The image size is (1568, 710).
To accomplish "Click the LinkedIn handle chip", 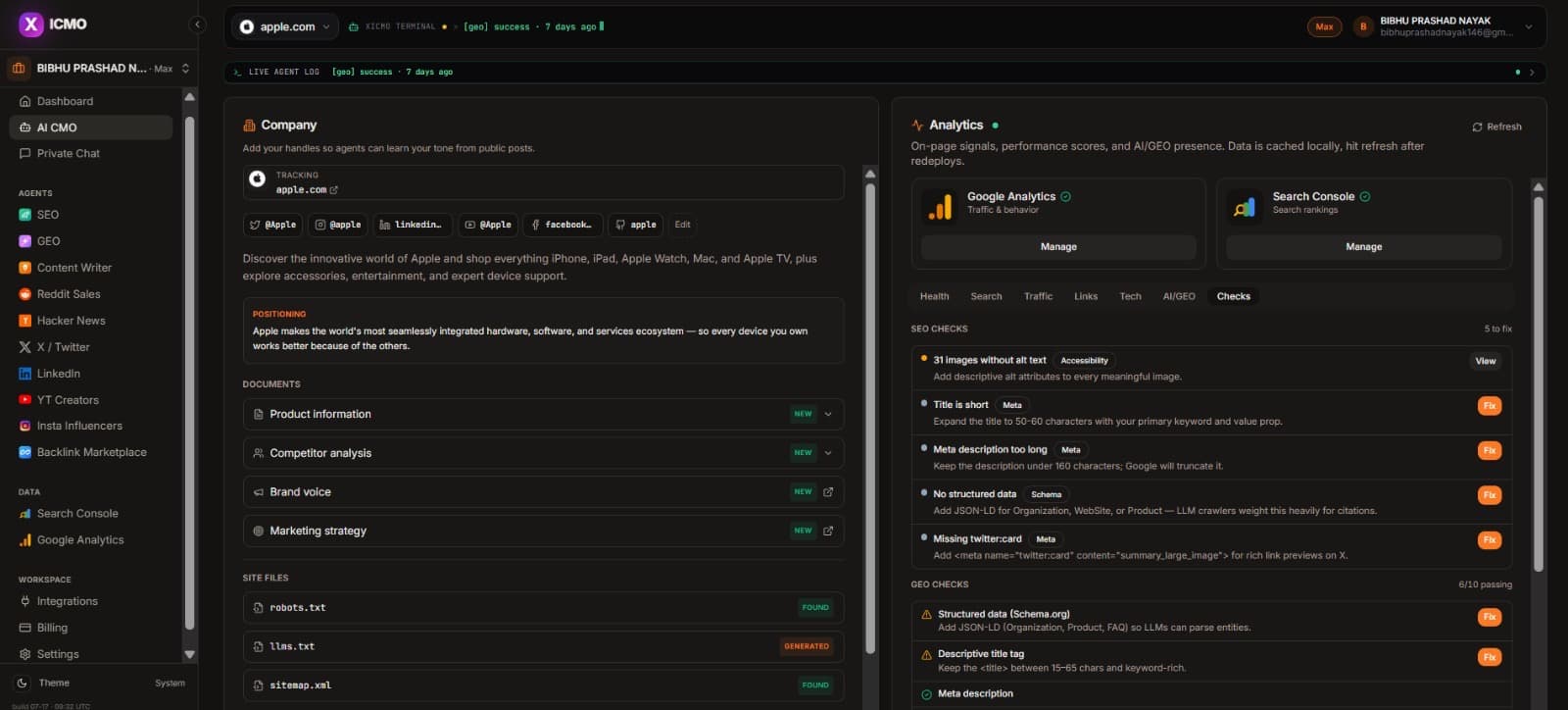I will 413,225.
